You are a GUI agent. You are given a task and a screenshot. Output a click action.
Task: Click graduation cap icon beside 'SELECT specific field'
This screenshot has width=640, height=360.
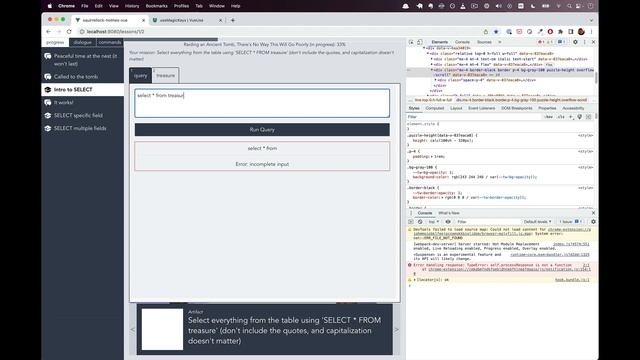[x=48, y=116]
